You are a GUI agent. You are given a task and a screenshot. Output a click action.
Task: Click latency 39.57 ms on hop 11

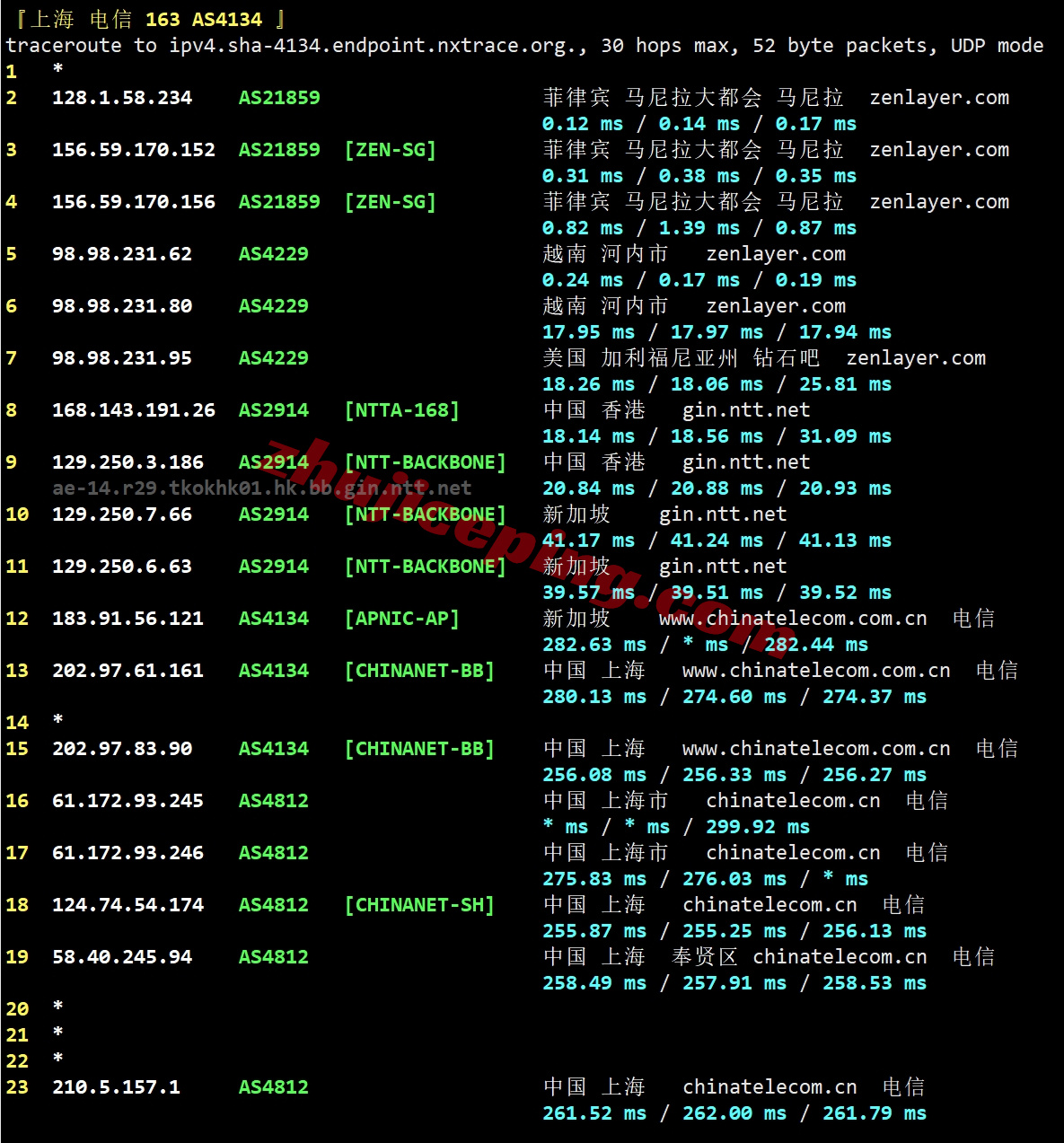pyautogui.click(x=588, y=593)
